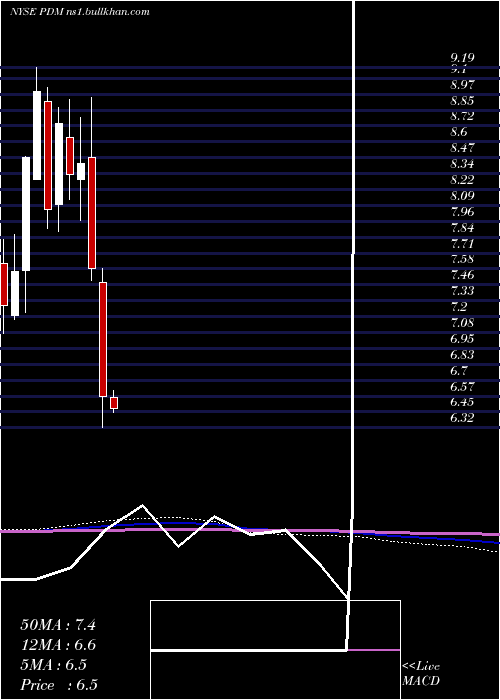Select the small last red candlestick
Viewport: 500px width, 700px height.
click(114, 403)
